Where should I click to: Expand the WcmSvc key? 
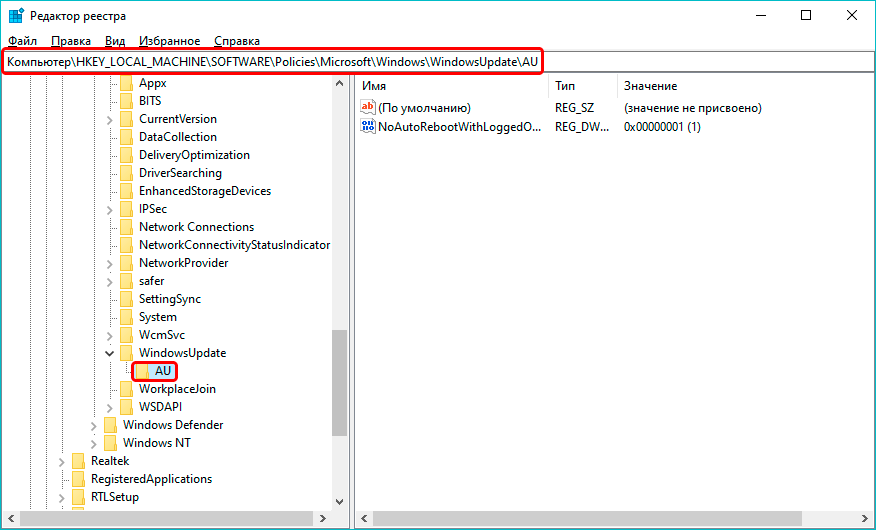(x=110, y=336)
